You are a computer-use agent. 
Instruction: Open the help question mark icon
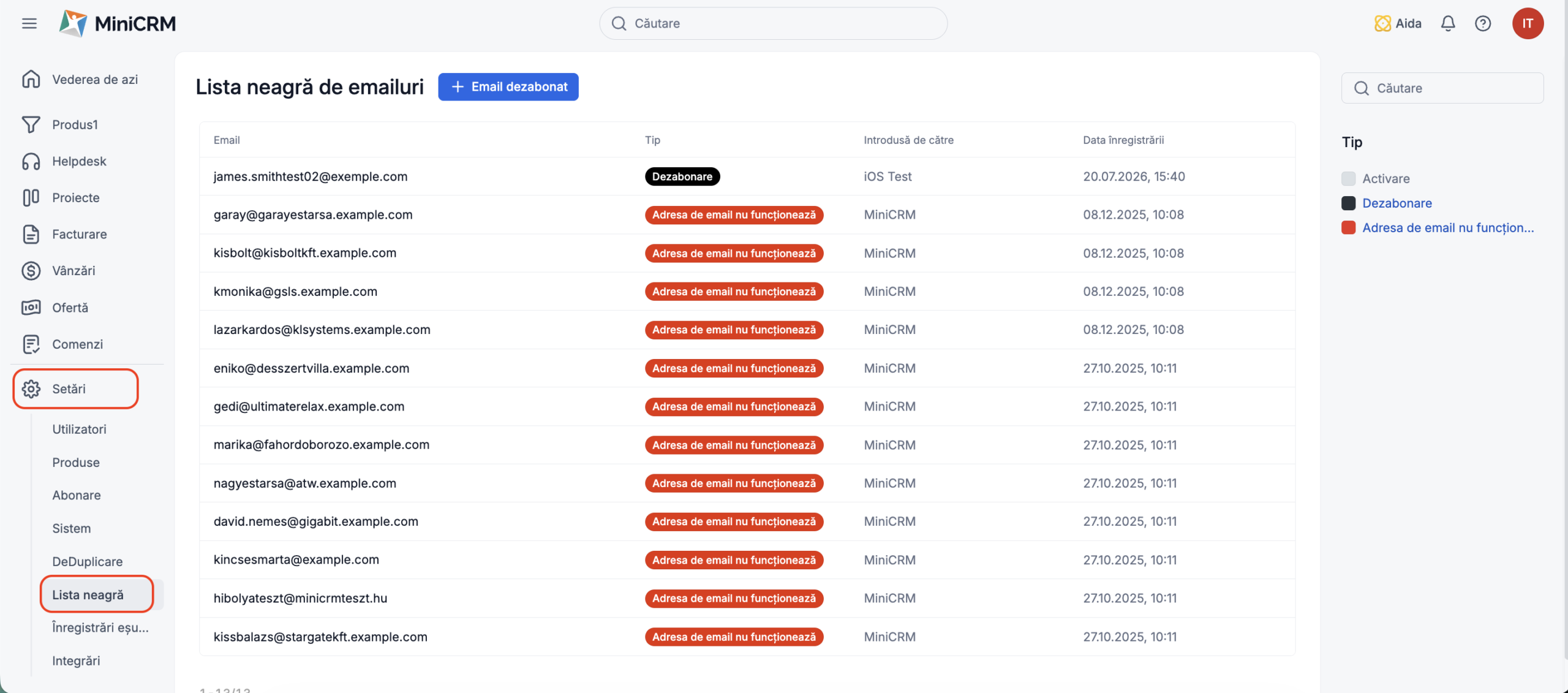[1483, 23]
